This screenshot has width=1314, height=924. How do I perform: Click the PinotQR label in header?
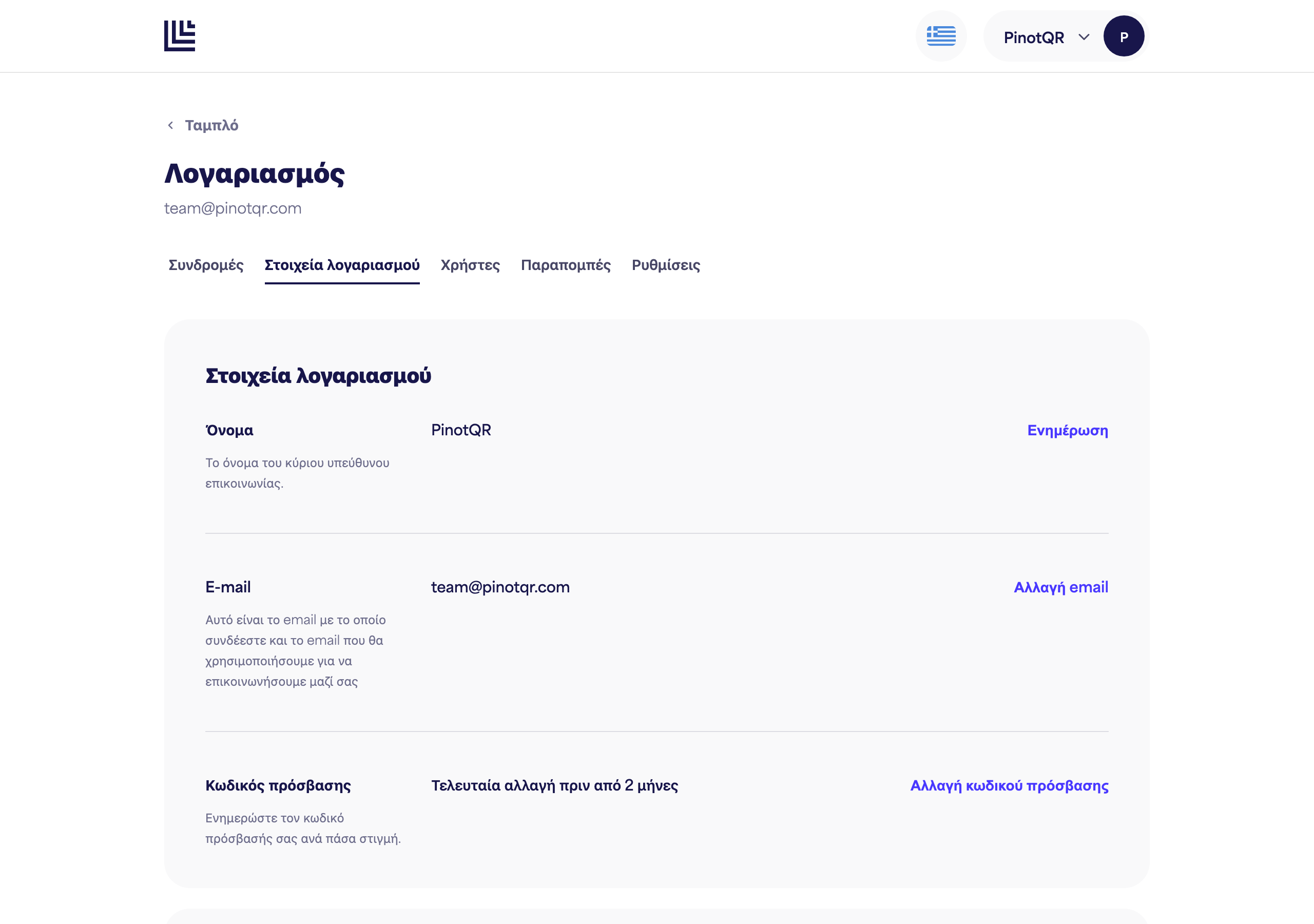coord(1034,37)
